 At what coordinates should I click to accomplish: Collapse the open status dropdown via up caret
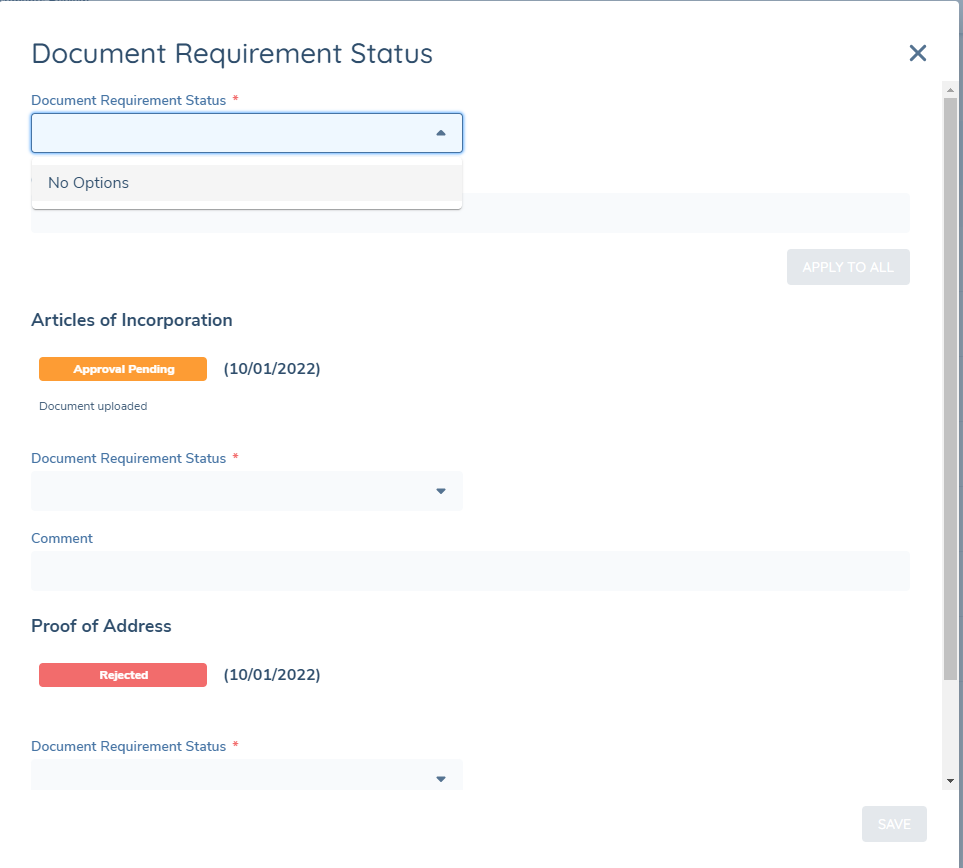[x=441, y=133]
